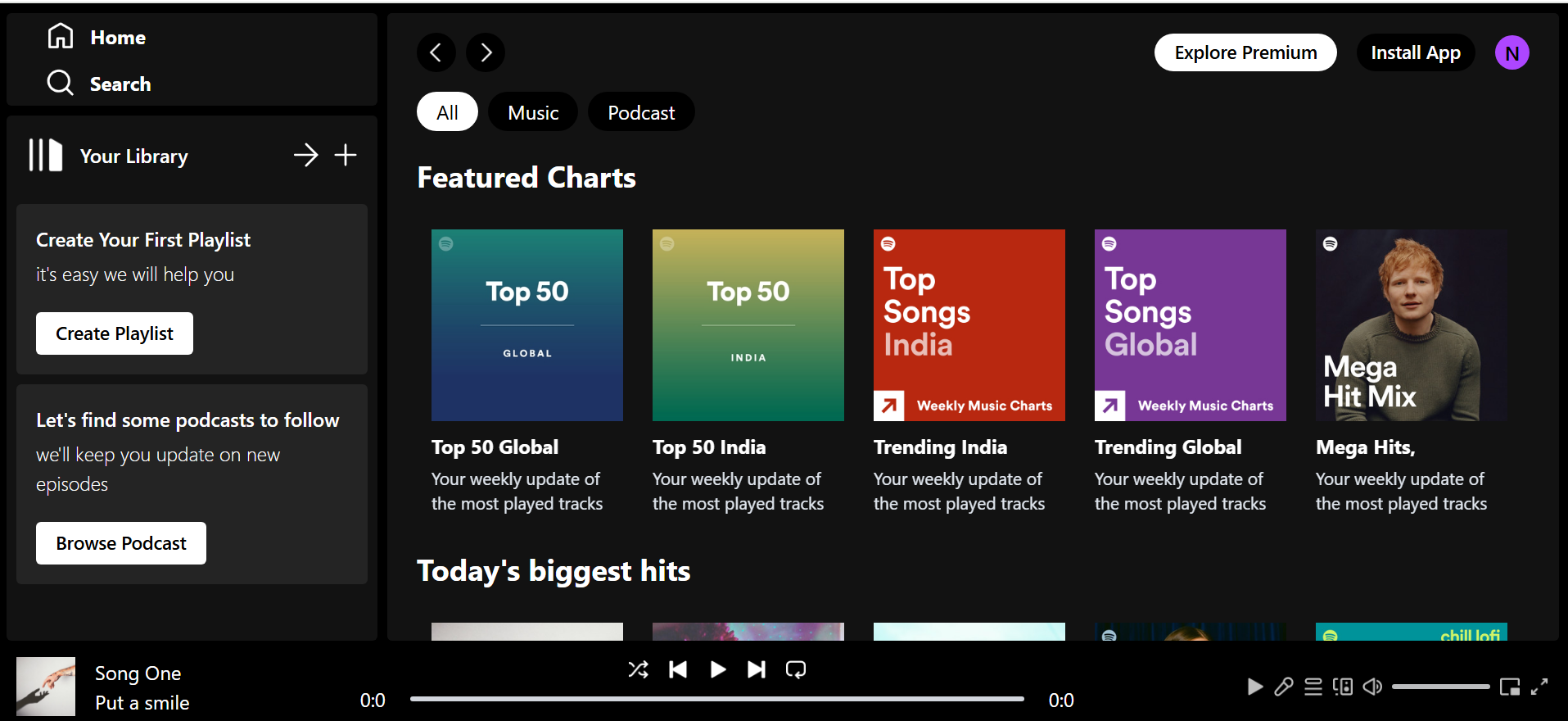1568x721 pixels.
Task: Click the Put a smile artist text
Action: click(142, 703)
